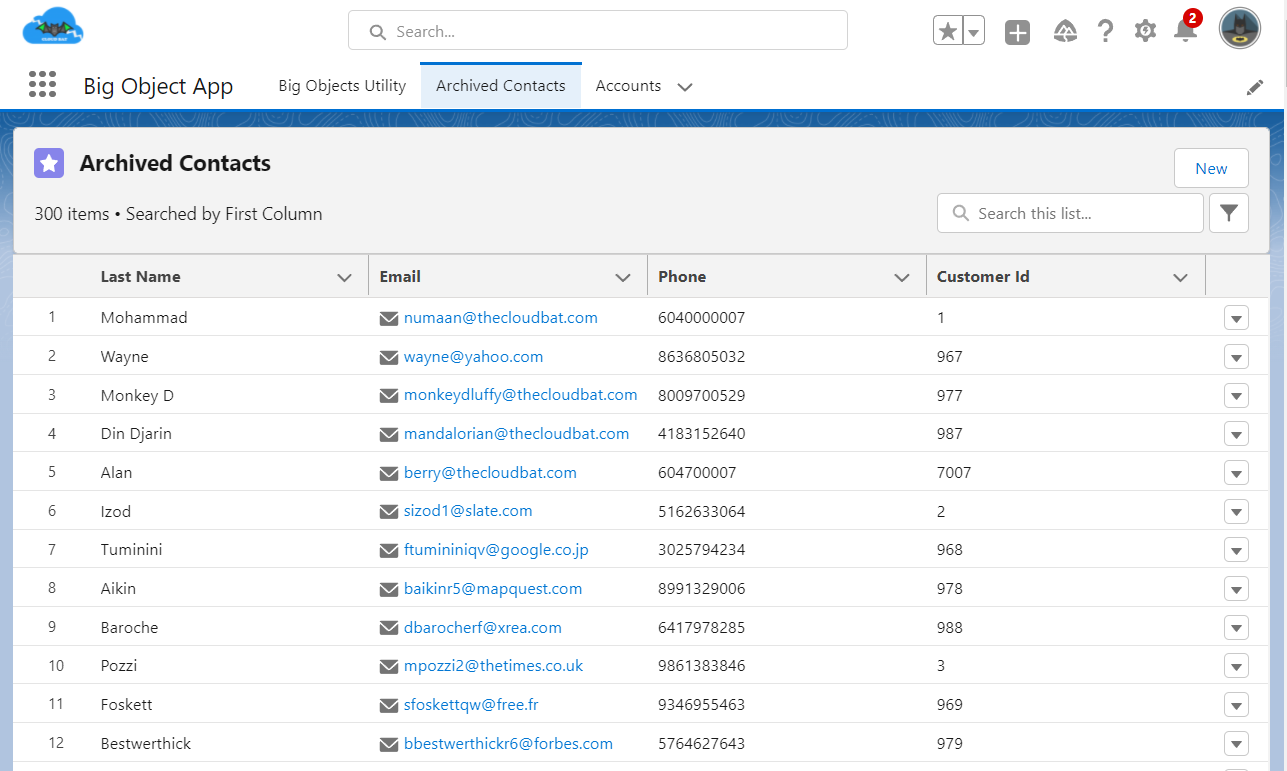Switch to the Big Objects Utility tab

click(x=342, y=86)
